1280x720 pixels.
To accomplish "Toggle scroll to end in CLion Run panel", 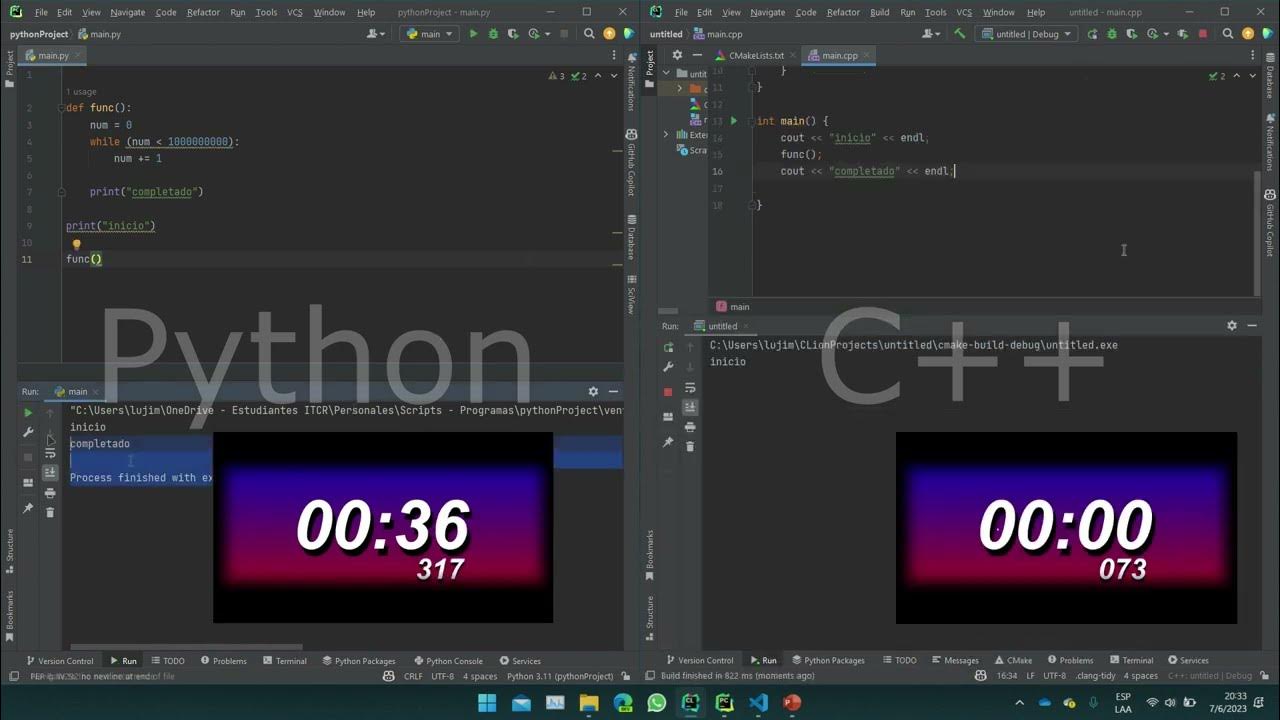I will pyautogui.click(x=690, y=407).
